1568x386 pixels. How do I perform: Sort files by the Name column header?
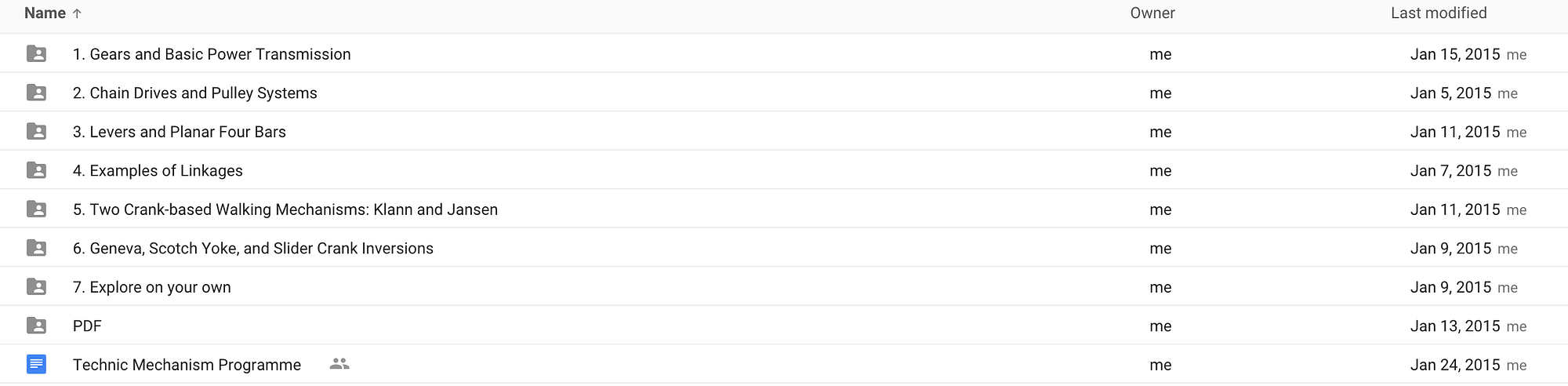click(45, 13)
